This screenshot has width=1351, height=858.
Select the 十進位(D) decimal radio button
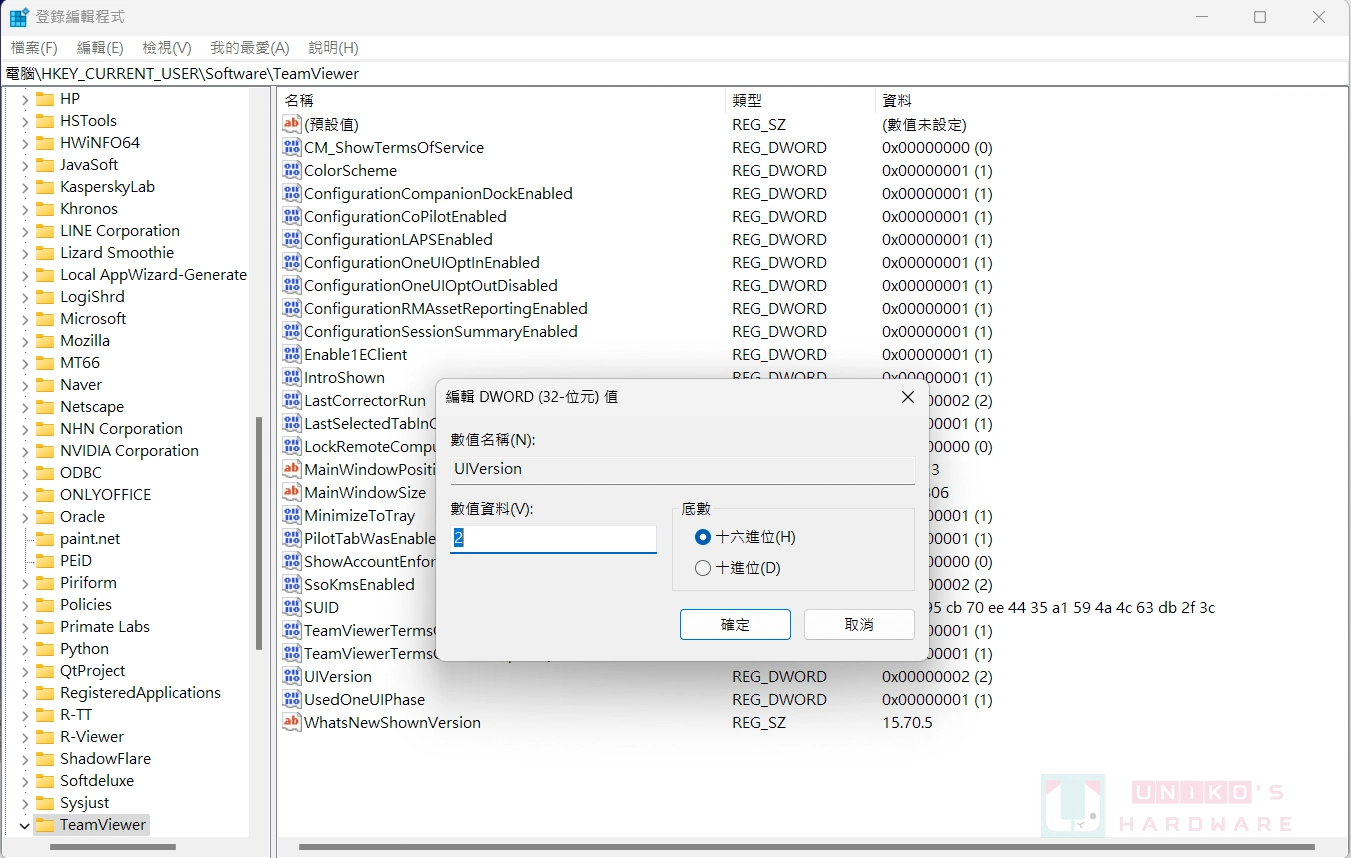pos(703,568)
